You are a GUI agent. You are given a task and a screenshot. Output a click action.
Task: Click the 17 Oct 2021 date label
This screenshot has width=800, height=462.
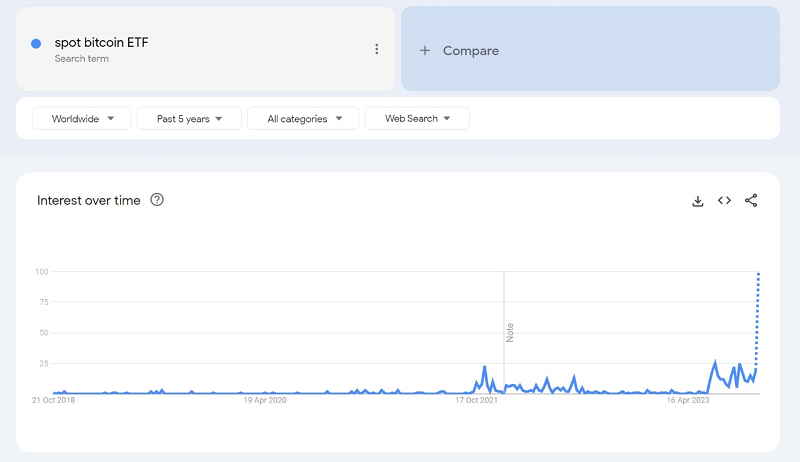(x=476, y=400)
